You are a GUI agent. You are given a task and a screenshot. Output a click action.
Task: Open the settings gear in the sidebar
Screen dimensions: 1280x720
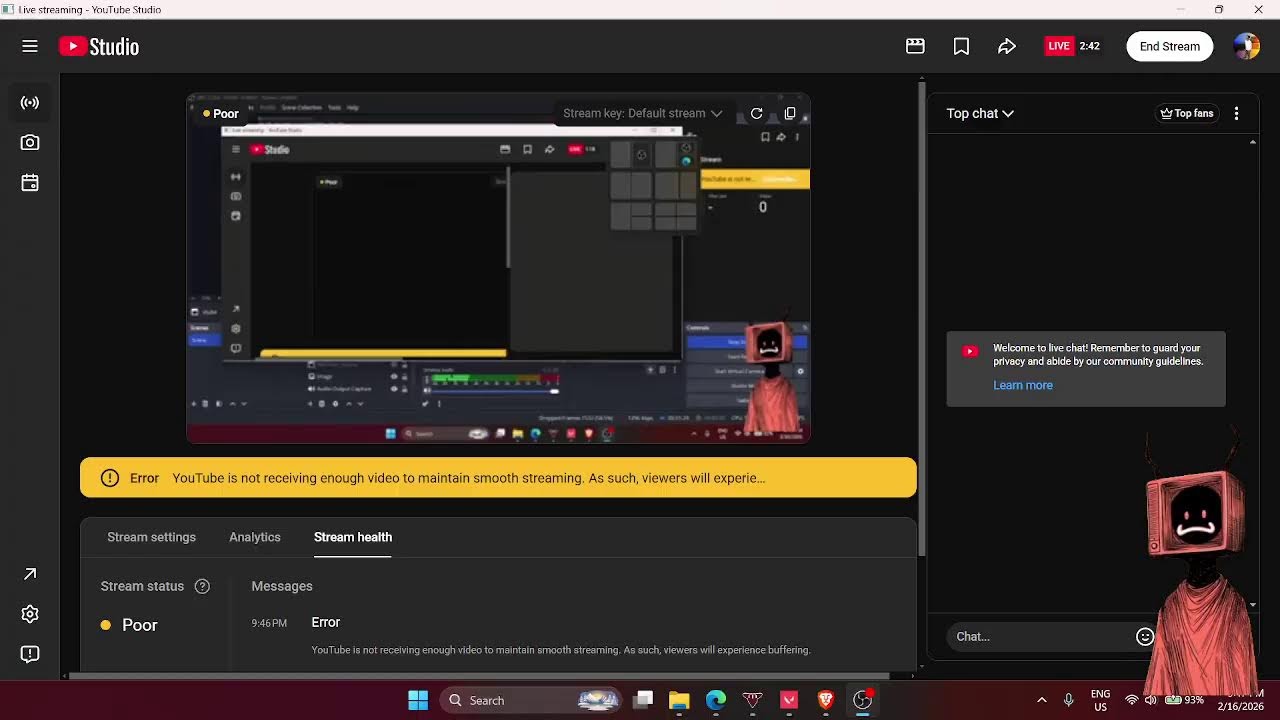30,614
